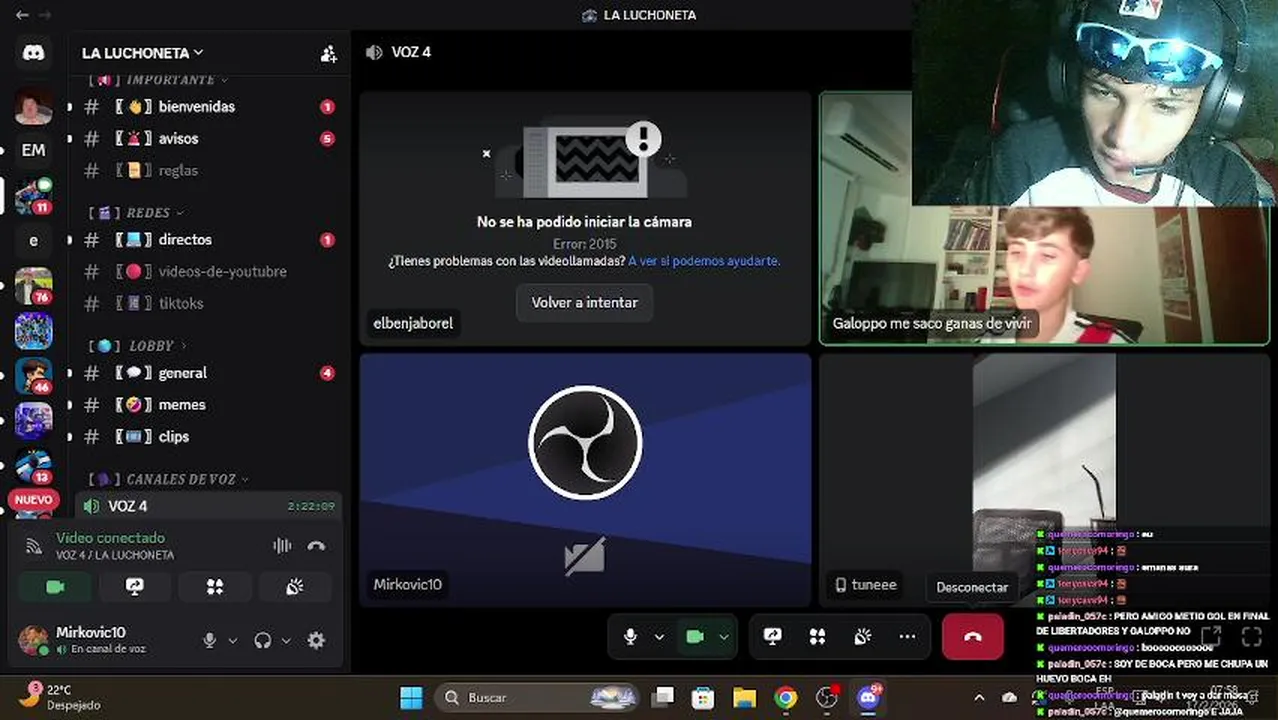
Task: Open A ver si podemos ayudarte link
Action: point(704,261)
